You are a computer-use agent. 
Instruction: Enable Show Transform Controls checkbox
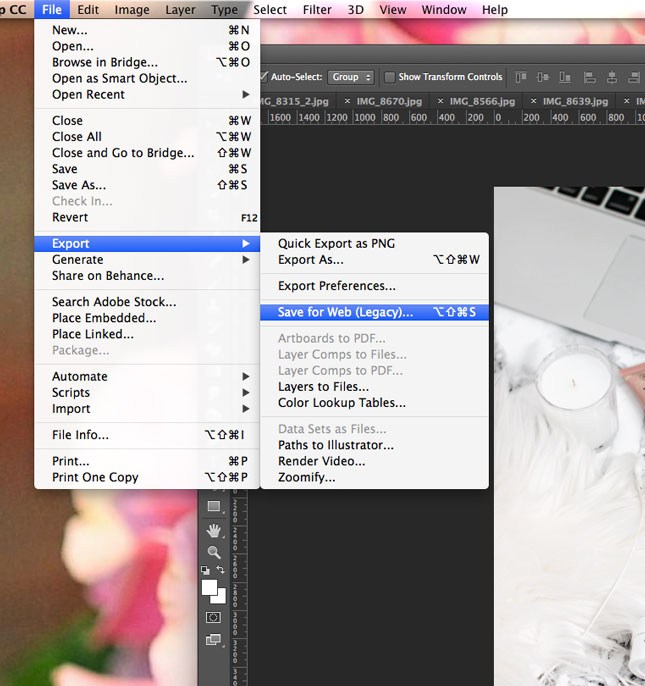pos(389,77)
